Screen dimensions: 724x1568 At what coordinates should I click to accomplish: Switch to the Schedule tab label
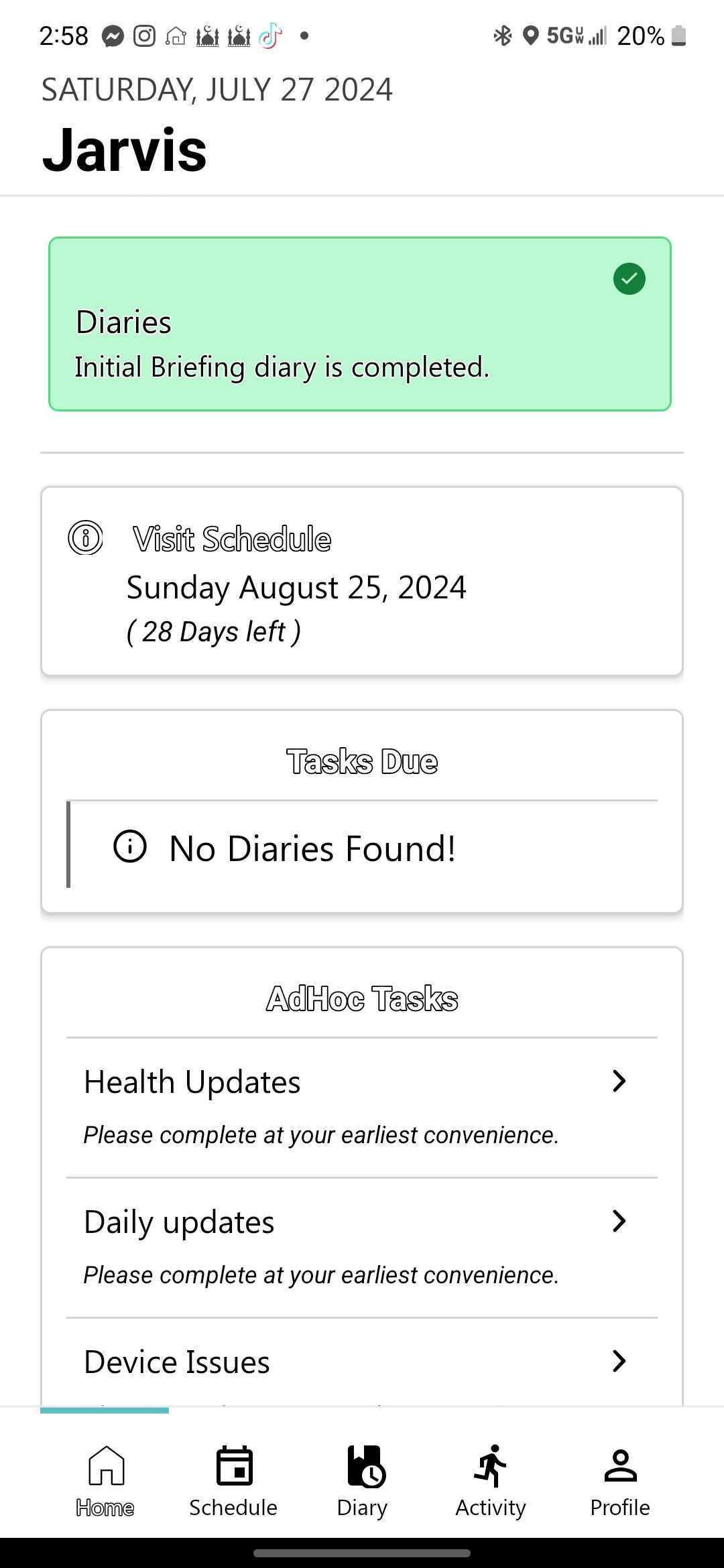[233, 1508]
